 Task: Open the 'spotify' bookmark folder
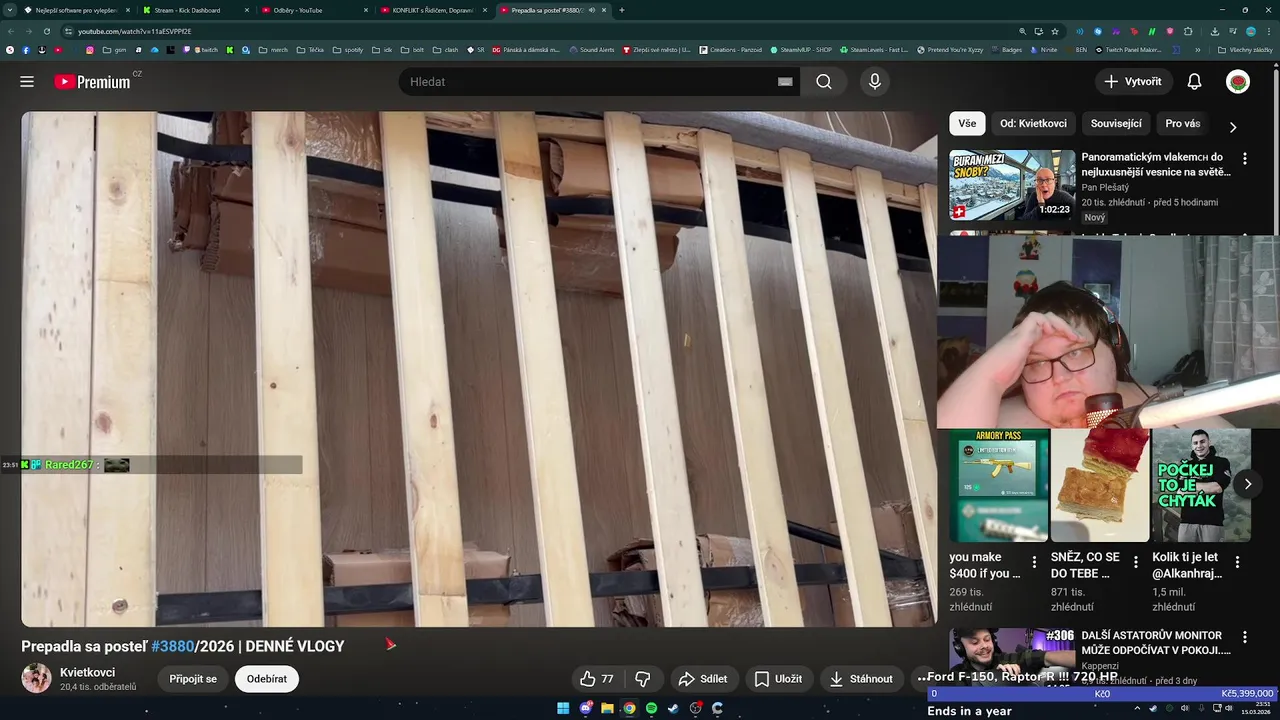(348, 49)
